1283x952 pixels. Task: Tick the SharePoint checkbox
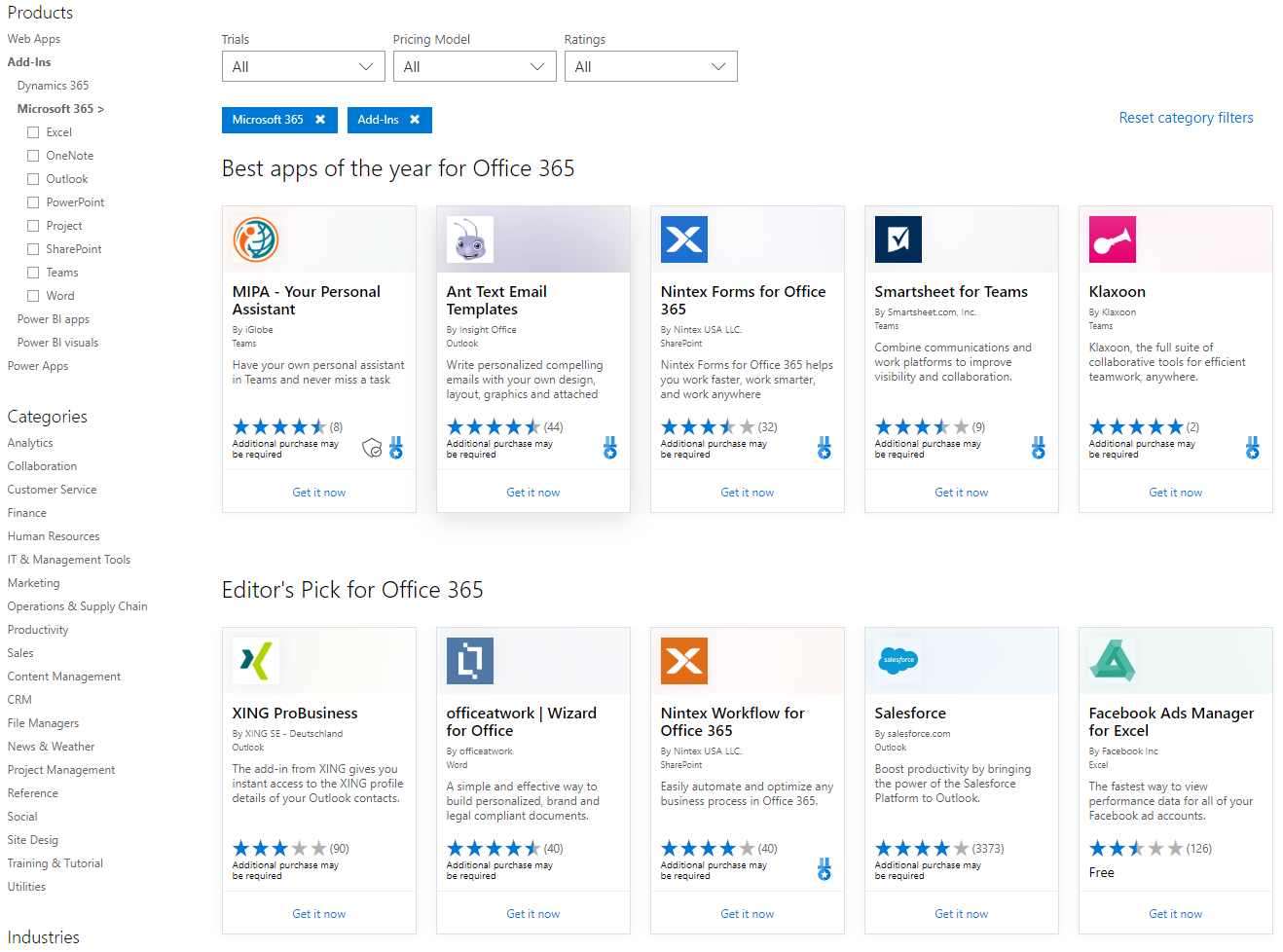click(33, 249)
